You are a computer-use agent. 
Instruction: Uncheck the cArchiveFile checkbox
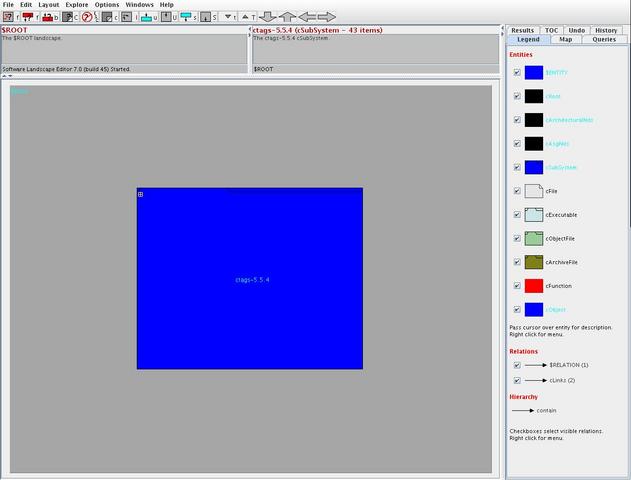point(517,262)
